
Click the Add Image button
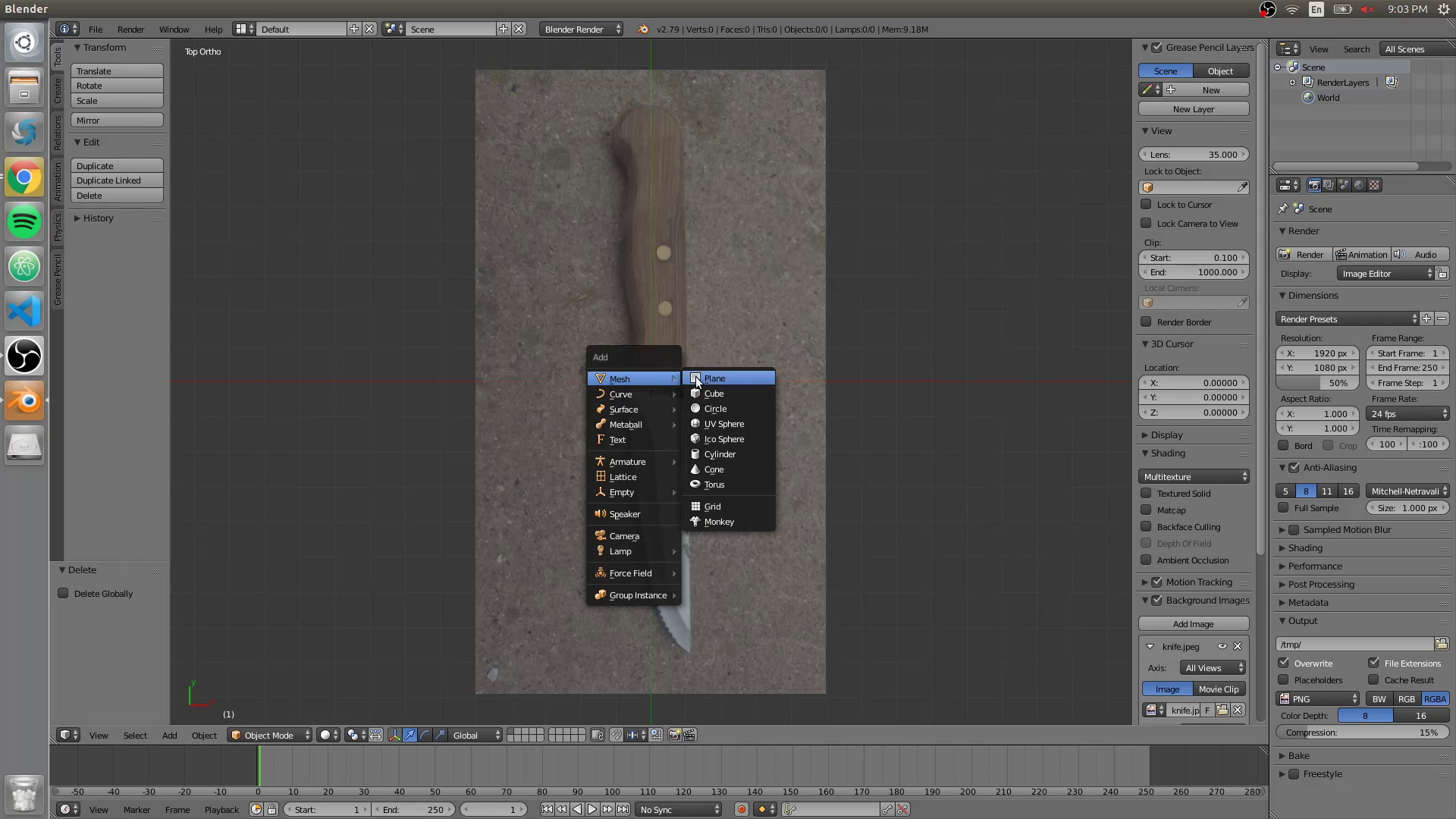click(x=1194, y=624)
